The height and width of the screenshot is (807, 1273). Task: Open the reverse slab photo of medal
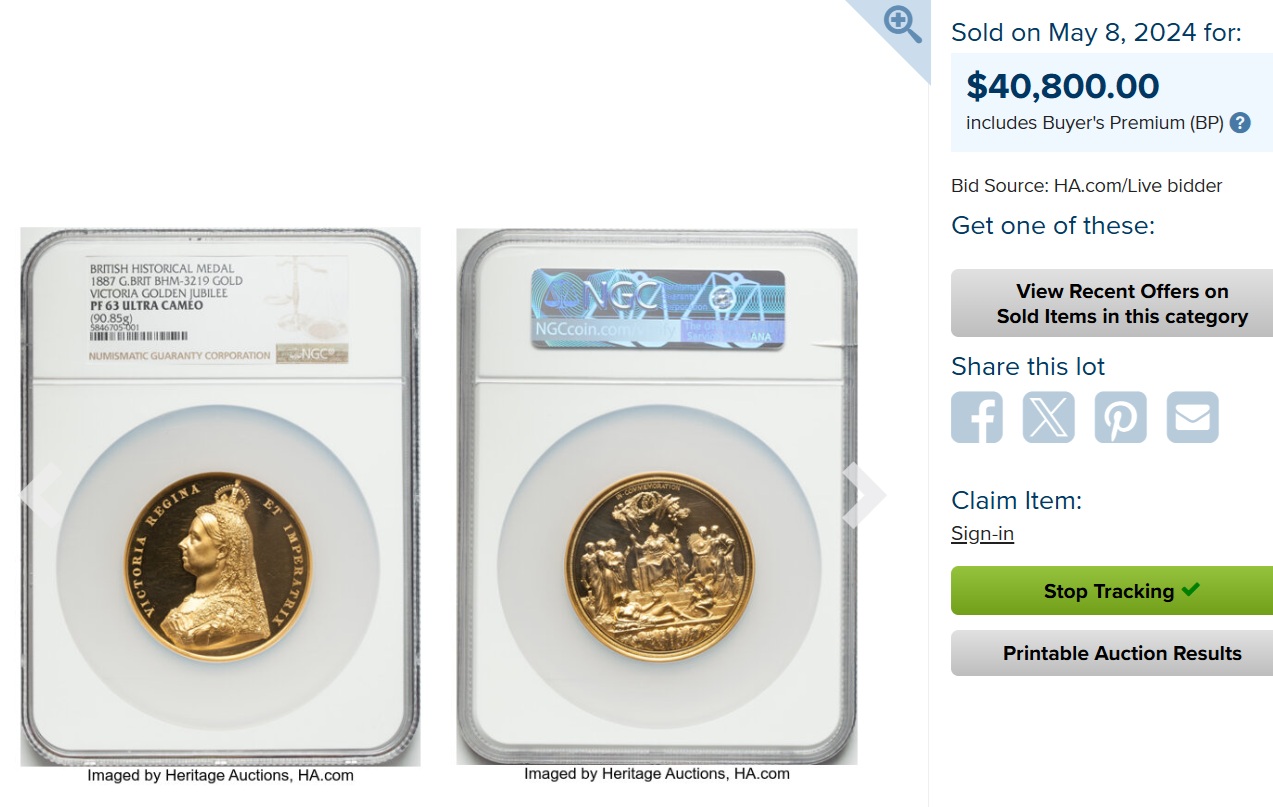[x=657, y=496]
